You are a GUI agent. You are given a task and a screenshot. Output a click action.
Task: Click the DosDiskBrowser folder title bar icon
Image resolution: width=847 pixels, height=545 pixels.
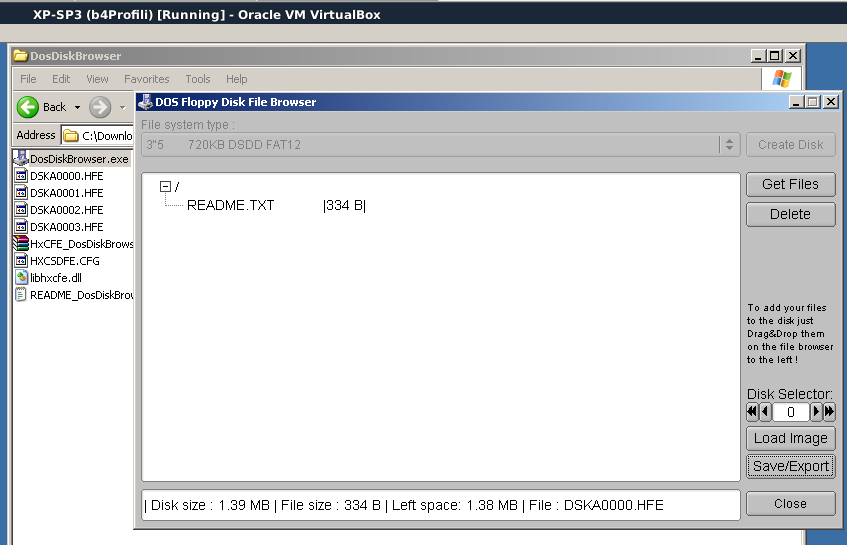[x=21, y=56]
